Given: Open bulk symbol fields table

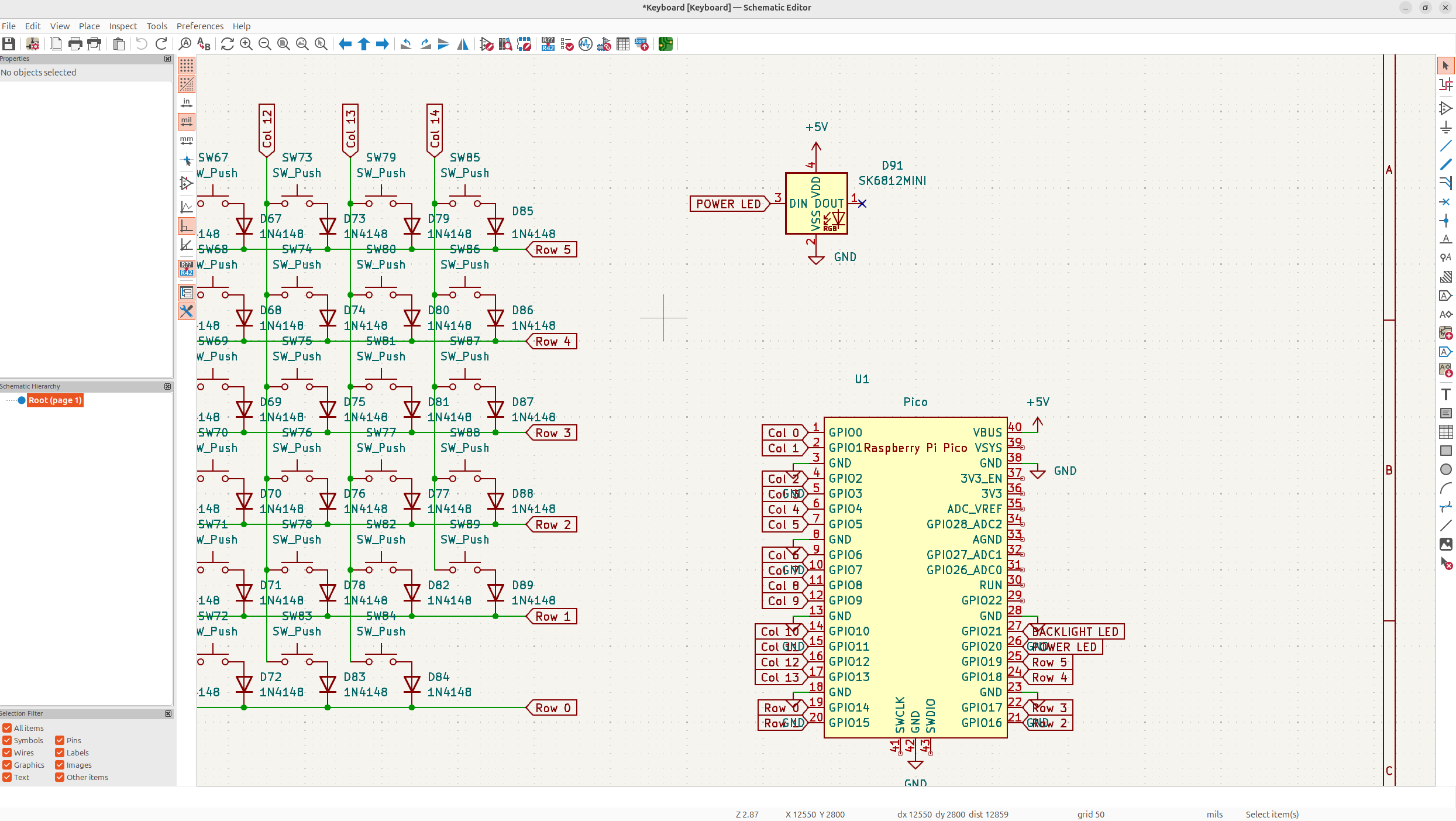Looking at the screenshot, I should pyautogui.click(x=623, y=44).
